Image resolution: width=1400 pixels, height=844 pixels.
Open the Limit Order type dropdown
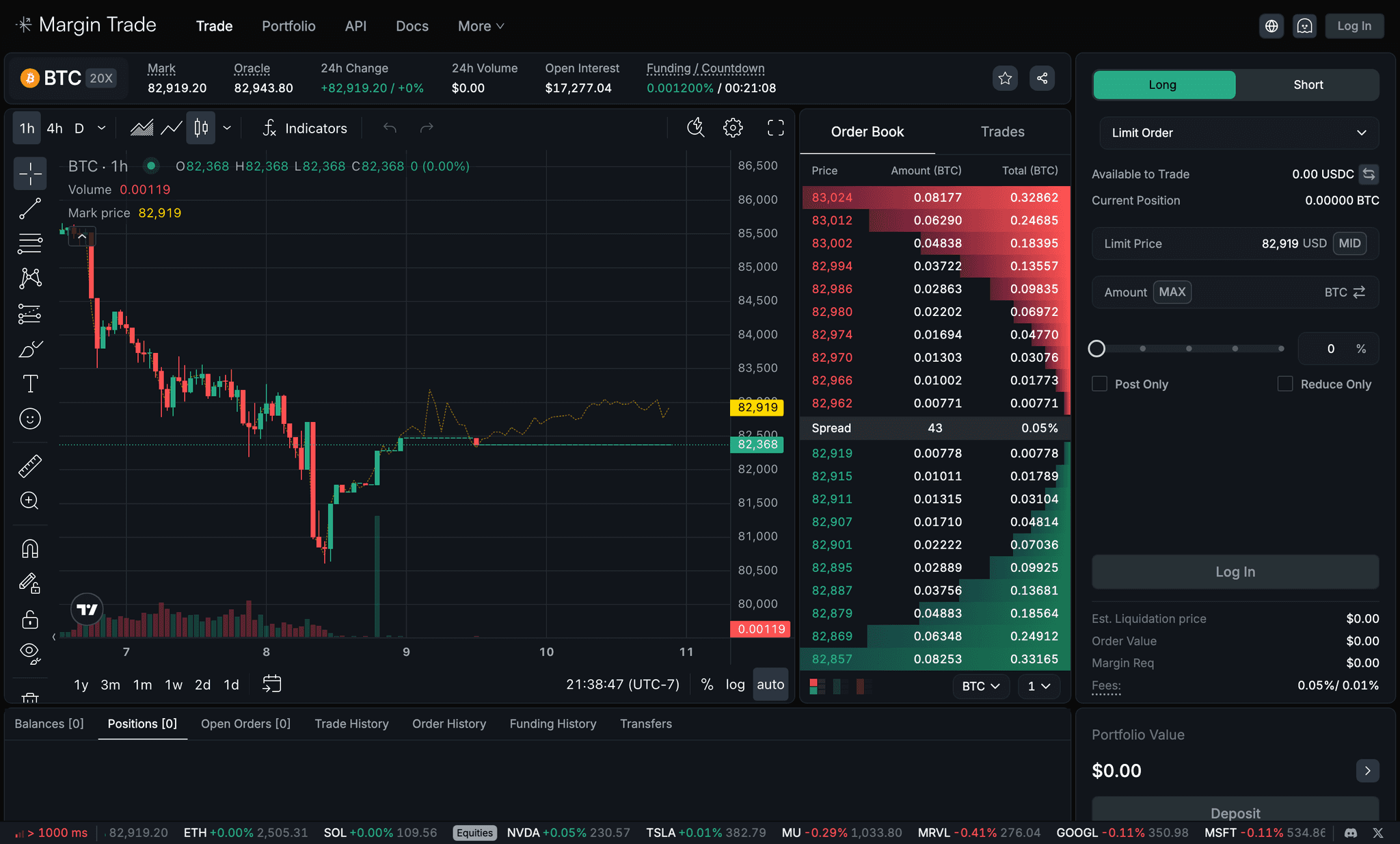[x=1239, y=133]
